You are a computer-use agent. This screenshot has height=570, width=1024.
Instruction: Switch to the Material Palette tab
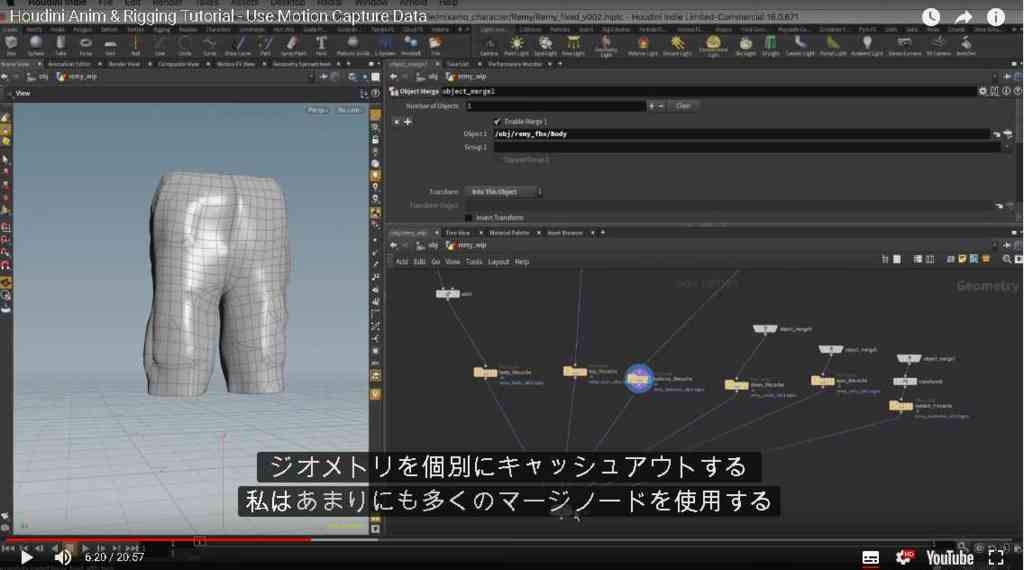[x=509, y=232]
